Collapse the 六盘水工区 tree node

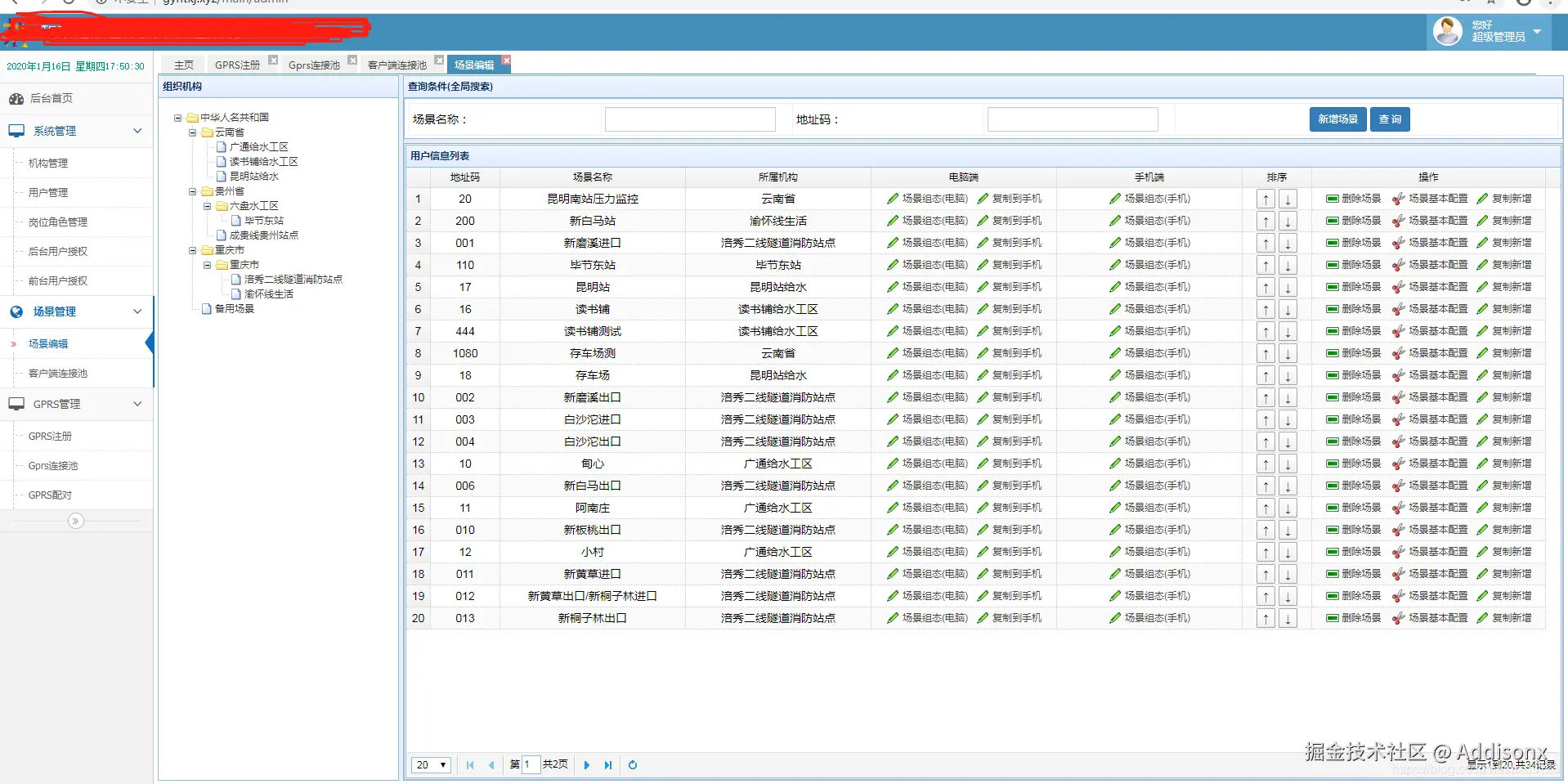pyautogui.click(x=208, y=206)
